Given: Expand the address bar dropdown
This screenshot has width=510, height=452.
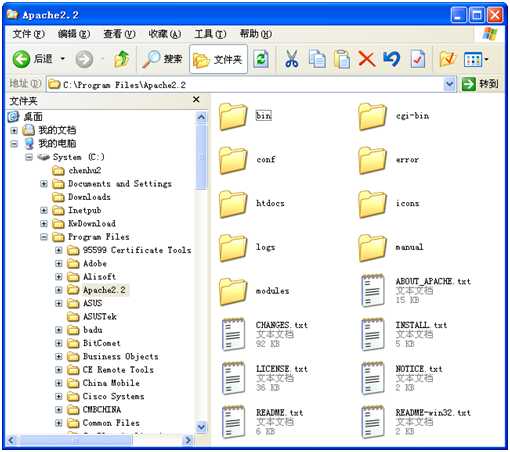Looking at the screenshot, I should [450, 84].
